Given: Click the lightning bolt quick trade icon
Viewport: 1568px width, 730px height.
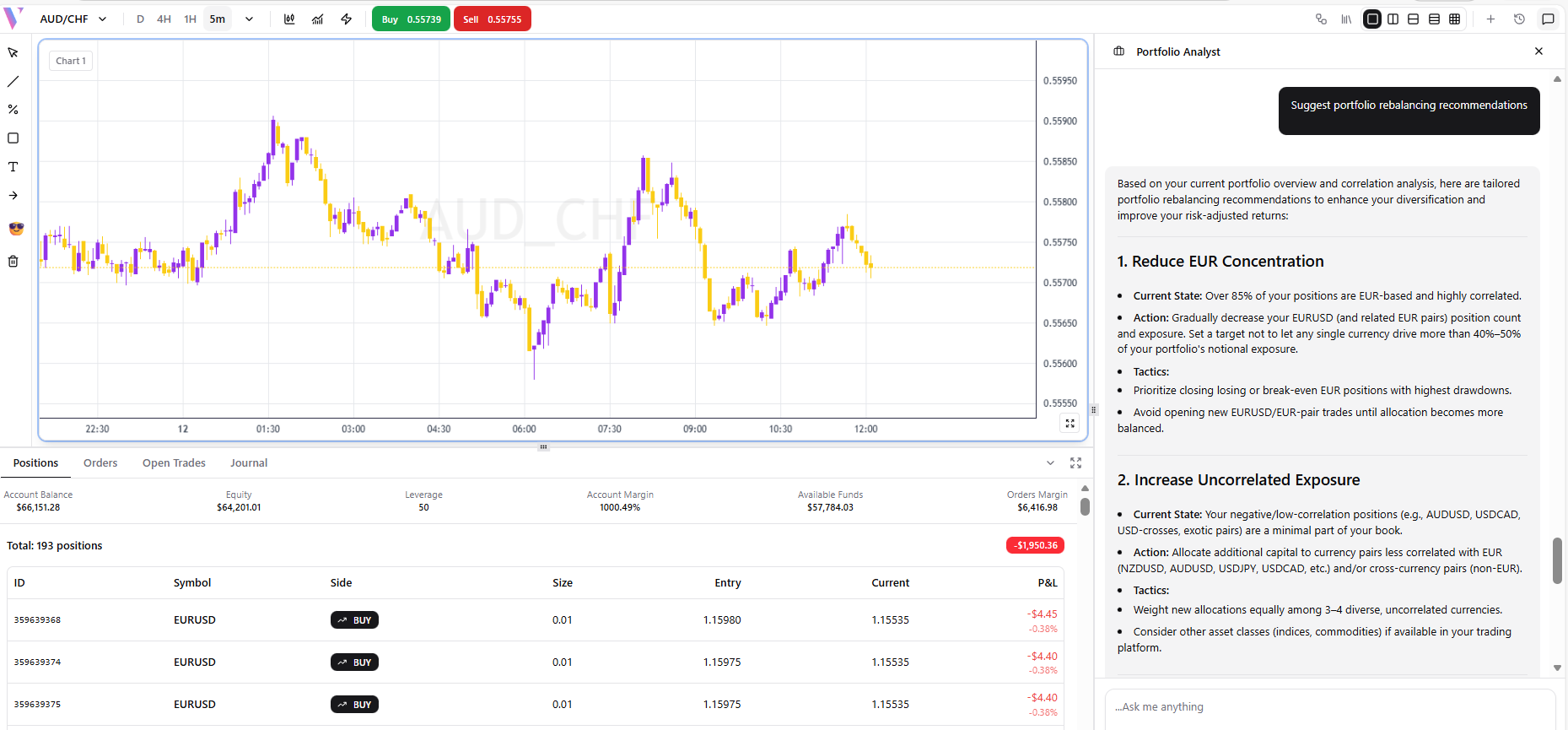Looking at the screenshot, I should 346,19.
